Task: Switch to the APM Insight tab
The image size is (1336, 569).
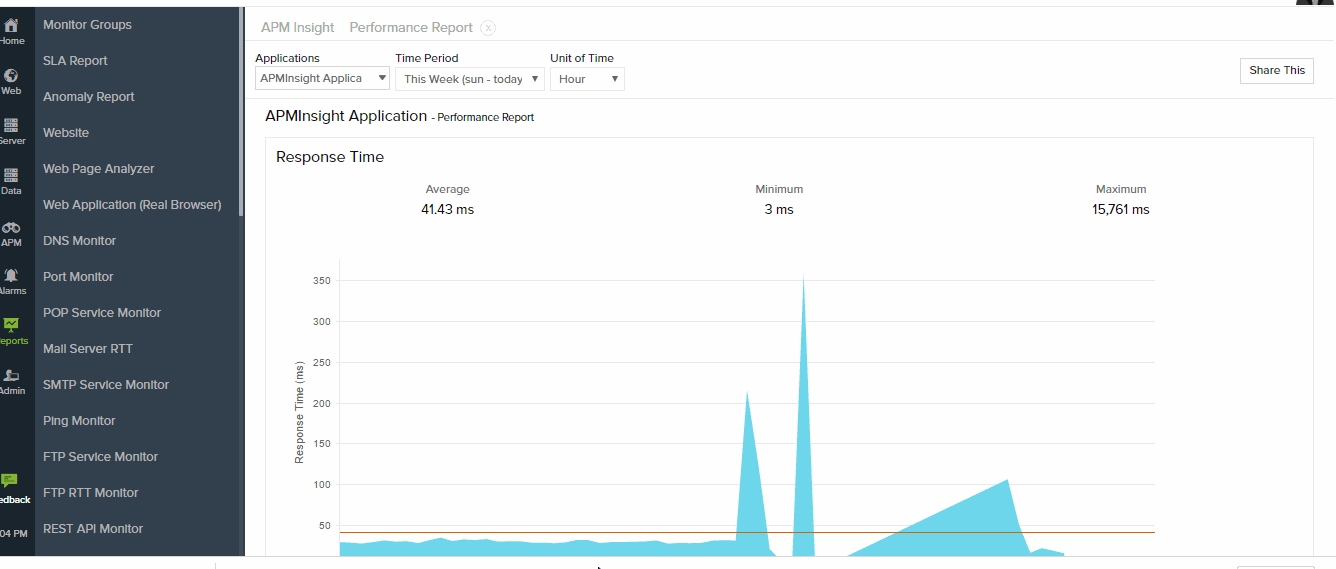Action: [x=297, y=28]
